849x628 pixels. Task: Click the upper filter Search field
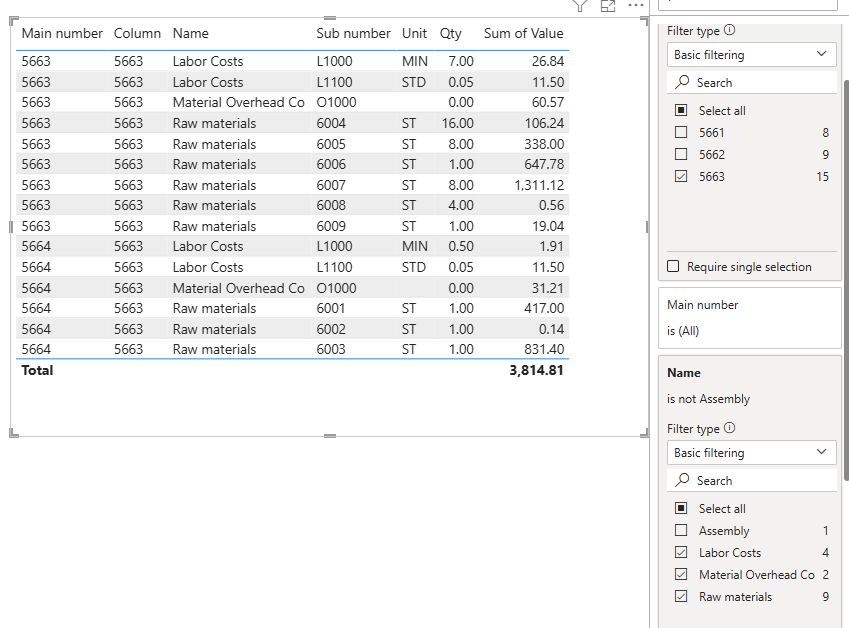752,83
